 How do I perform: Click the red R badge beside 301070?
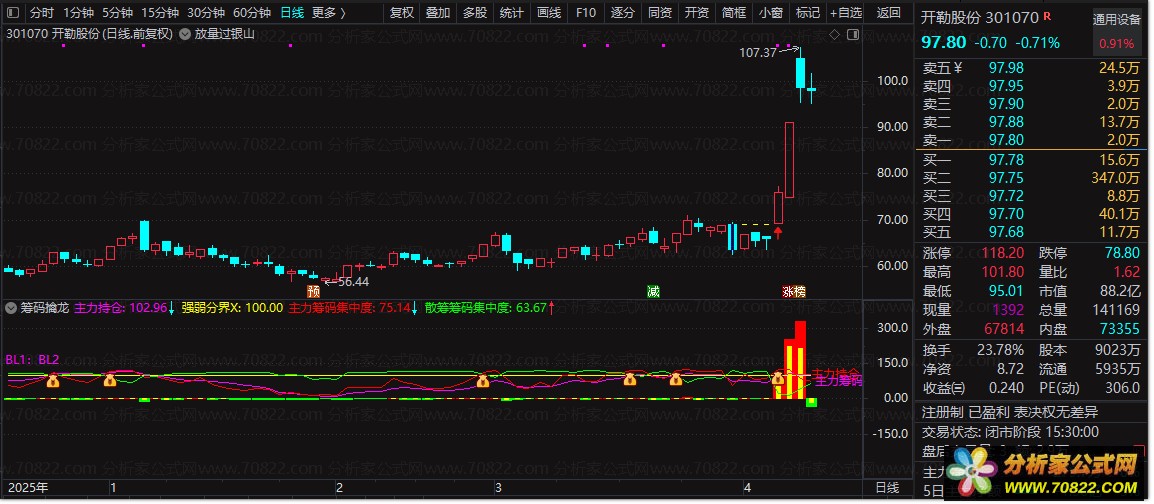pos(1047,16)
